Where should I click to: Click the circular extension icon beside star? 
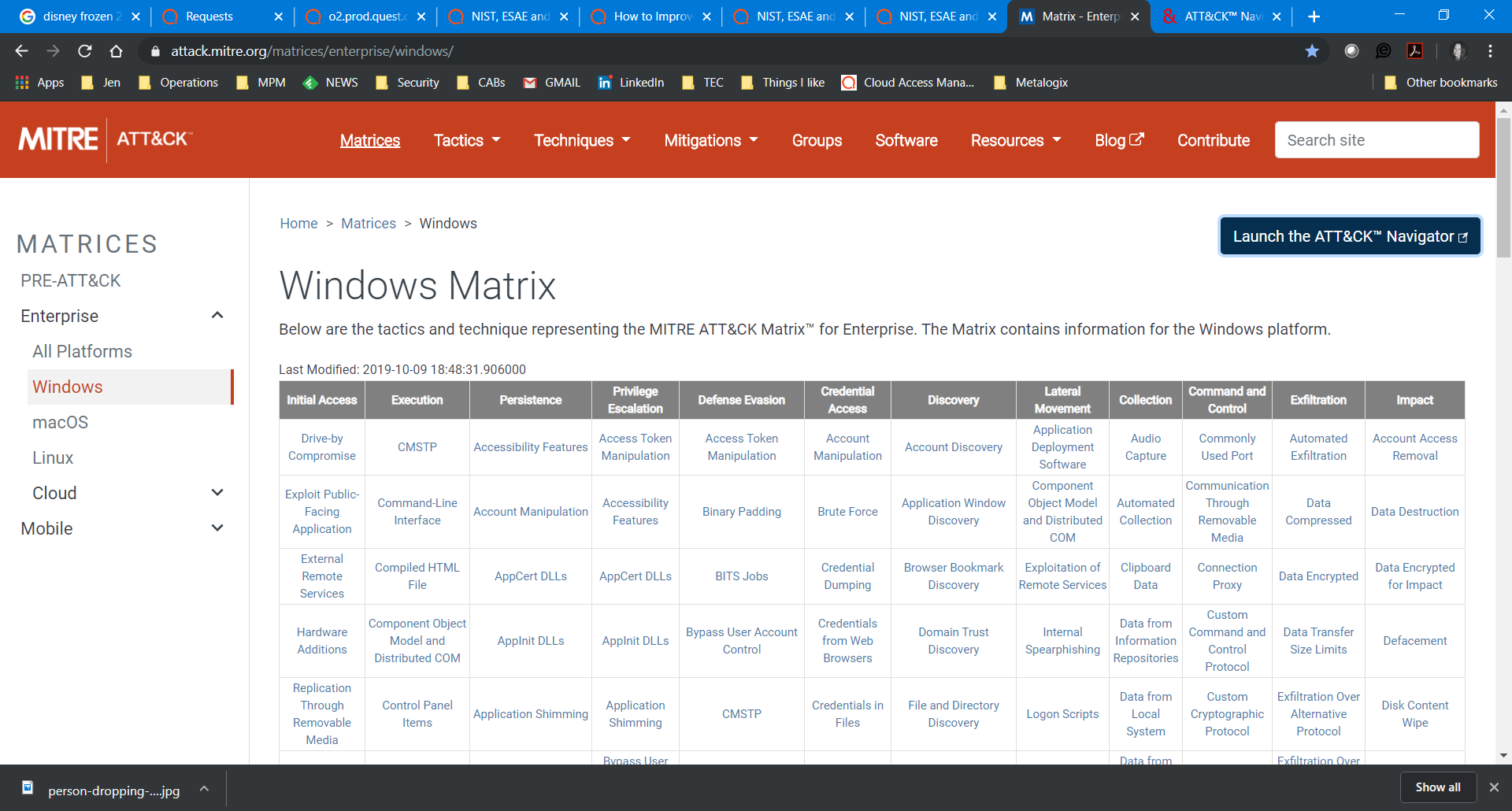(x=1351, y=51)
